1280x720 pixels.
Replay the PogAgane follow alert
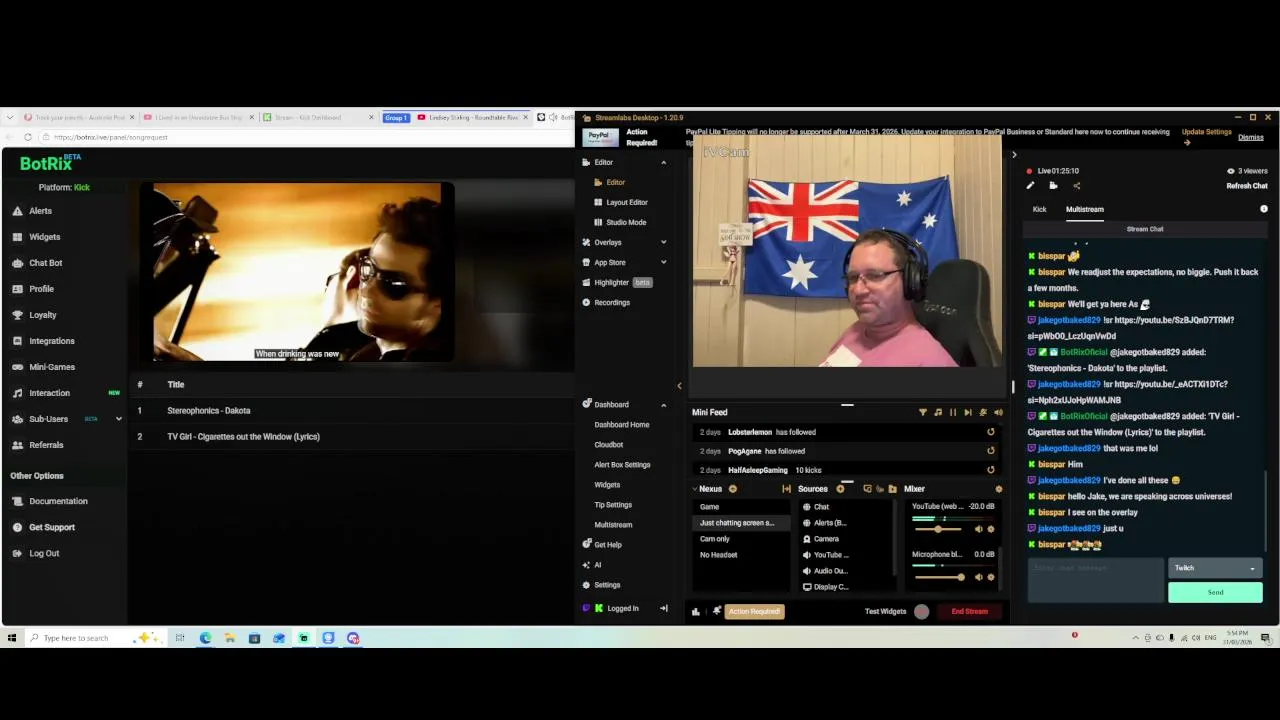[991, 451]
